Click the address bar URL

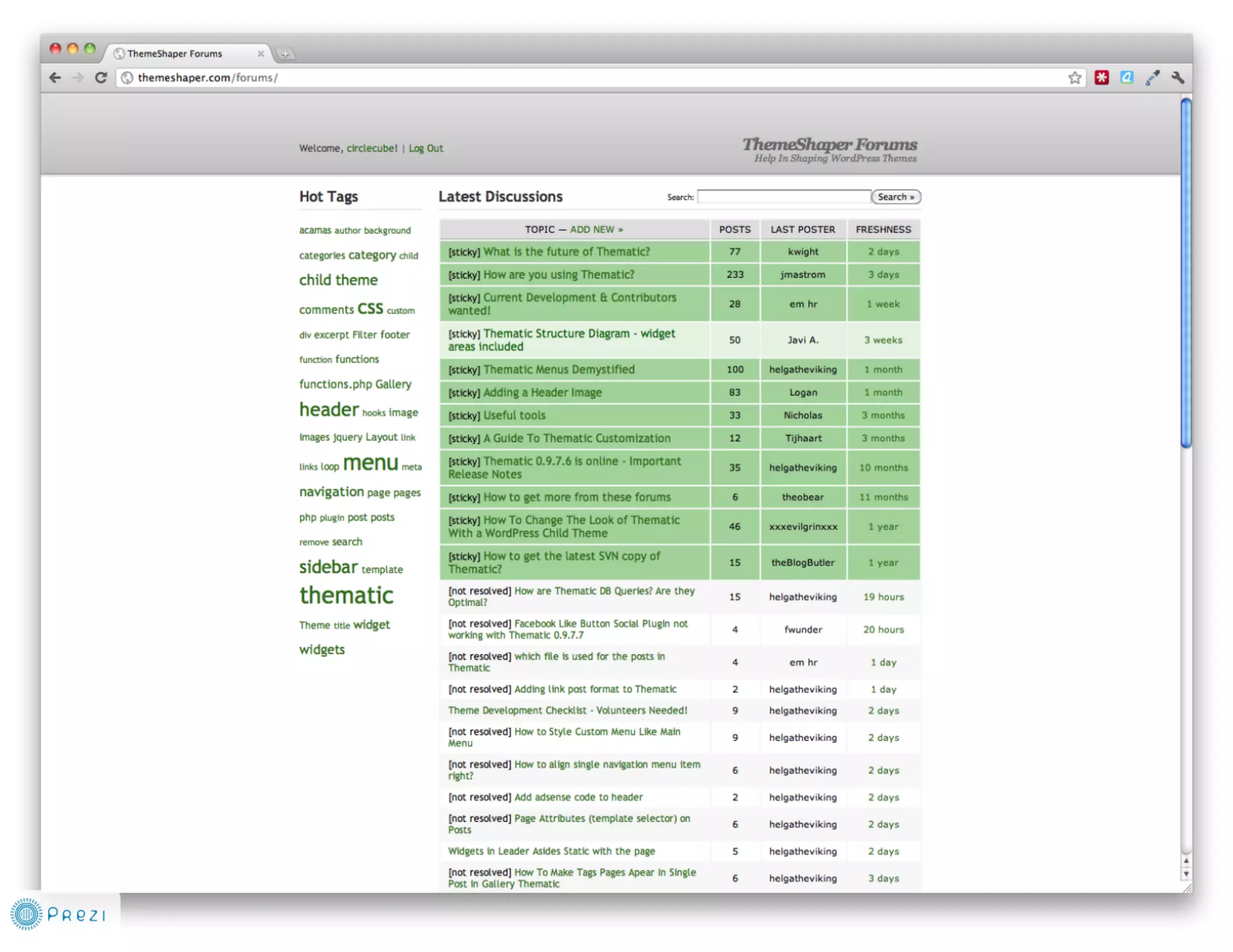pyautogui.click(x=208, y=78)
